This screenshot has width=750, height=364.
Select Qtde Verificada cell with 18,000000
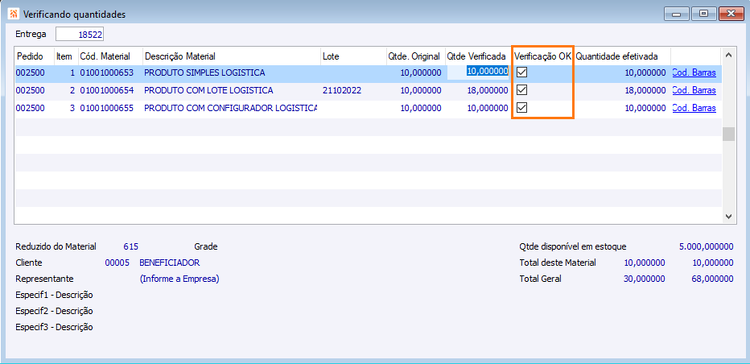tap(477, 90)
